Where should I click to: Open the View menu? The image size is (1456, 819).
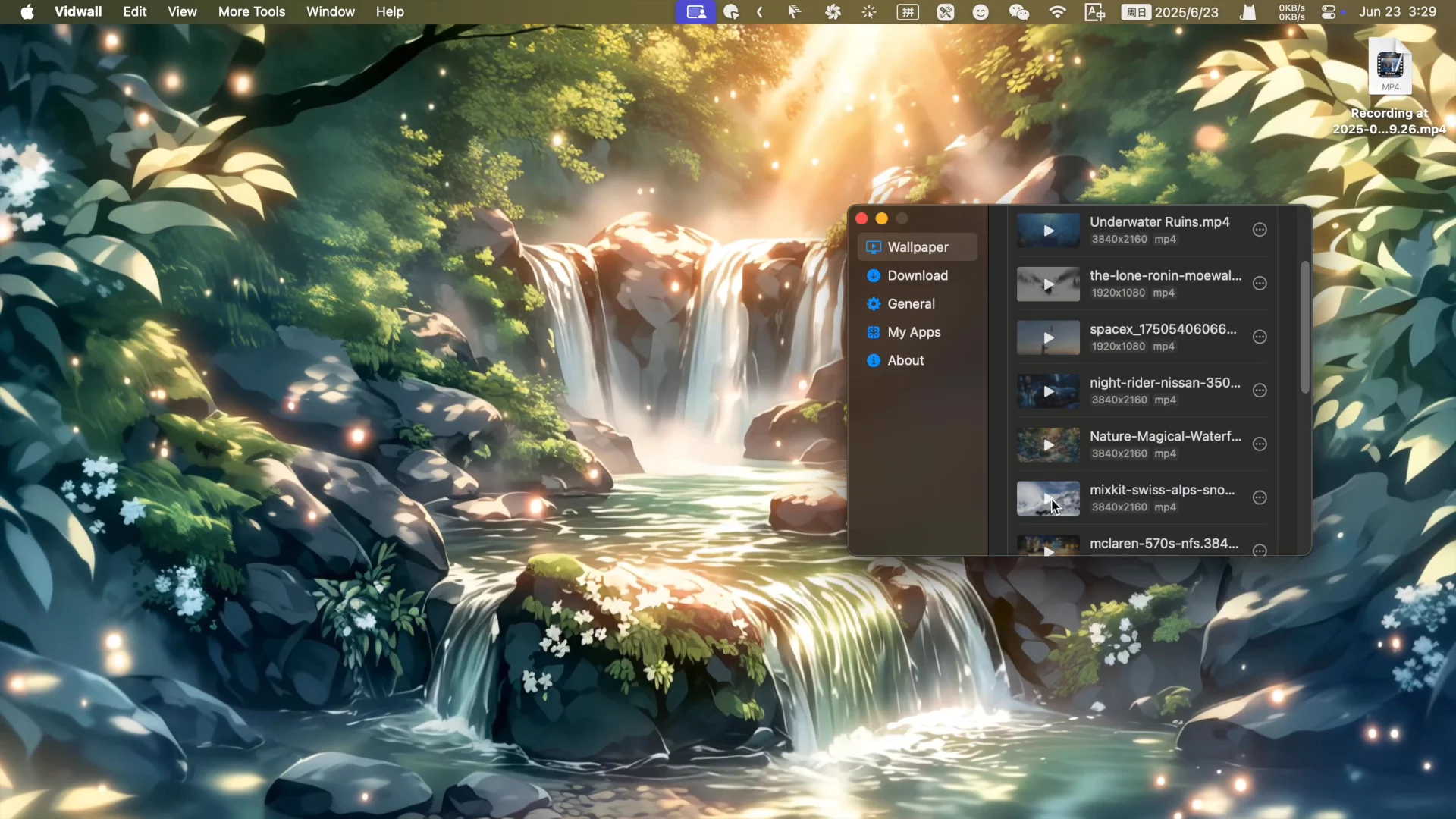click(x=182, y=12)
